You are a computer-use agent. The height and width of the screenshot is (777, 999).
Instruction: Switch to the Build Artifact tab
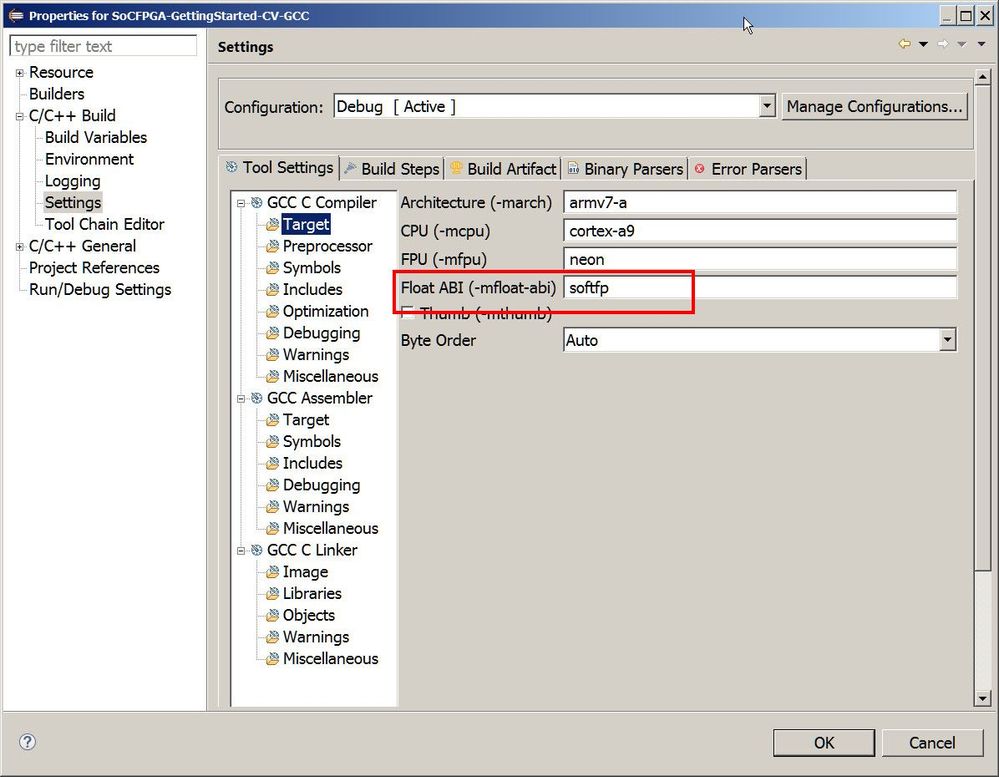click(x=503, y=169)
